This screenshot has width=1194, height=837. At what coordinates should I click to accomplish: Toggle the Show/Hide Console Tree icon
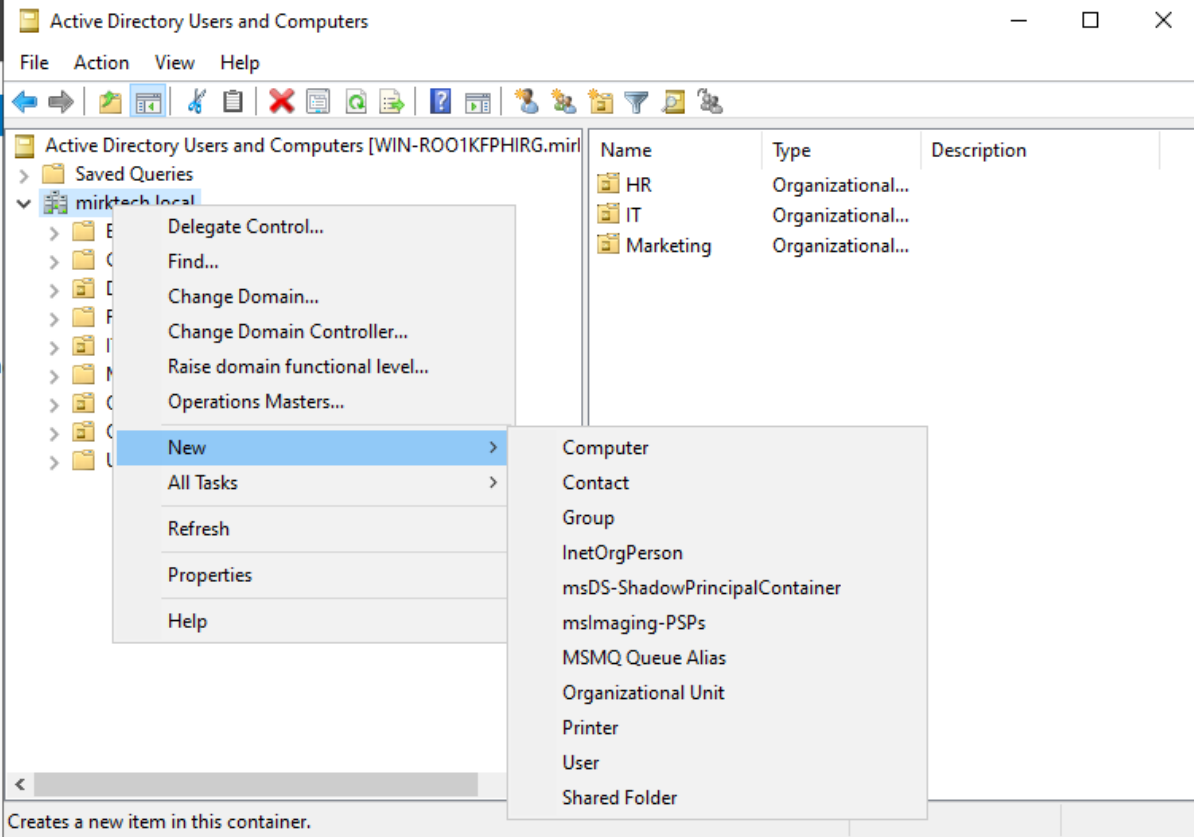click(x=148, y=101)
